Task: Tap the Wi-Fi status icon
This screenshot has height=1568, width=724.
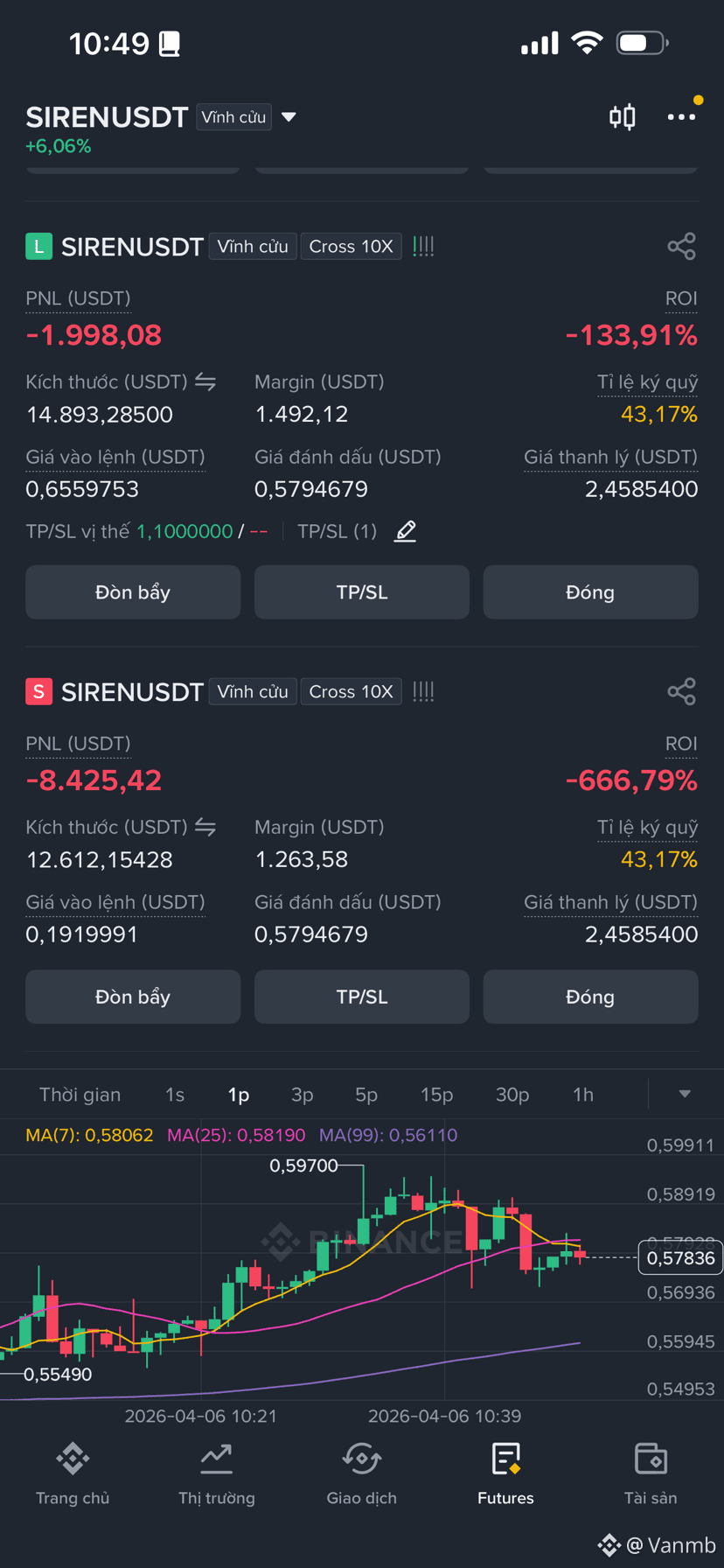Action: (587, 43)
